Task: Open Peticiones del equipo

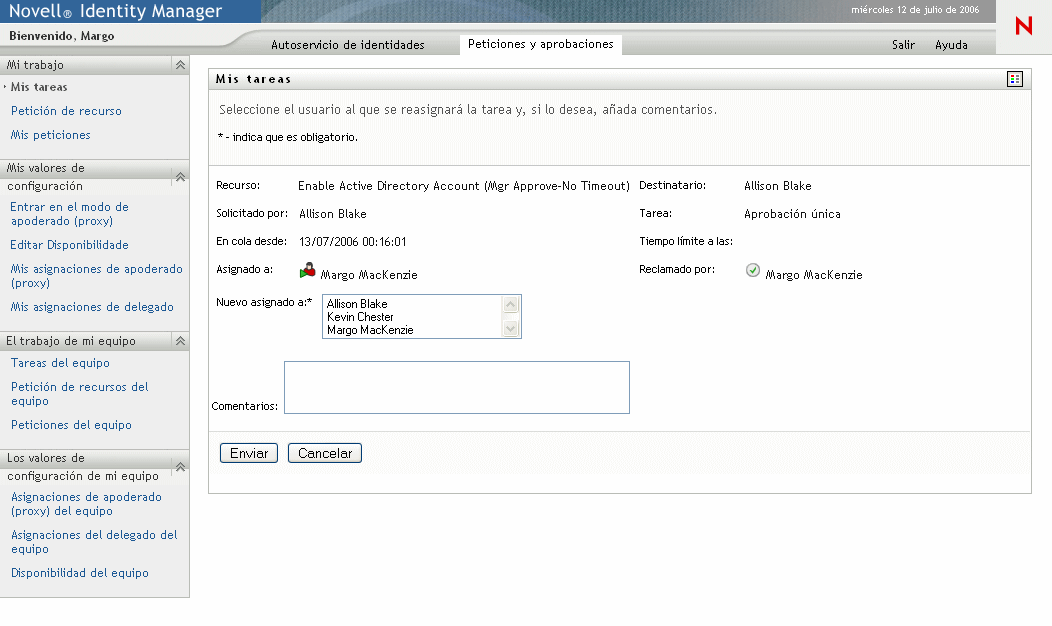Action: pyautogui.click(x=71, y=425)
